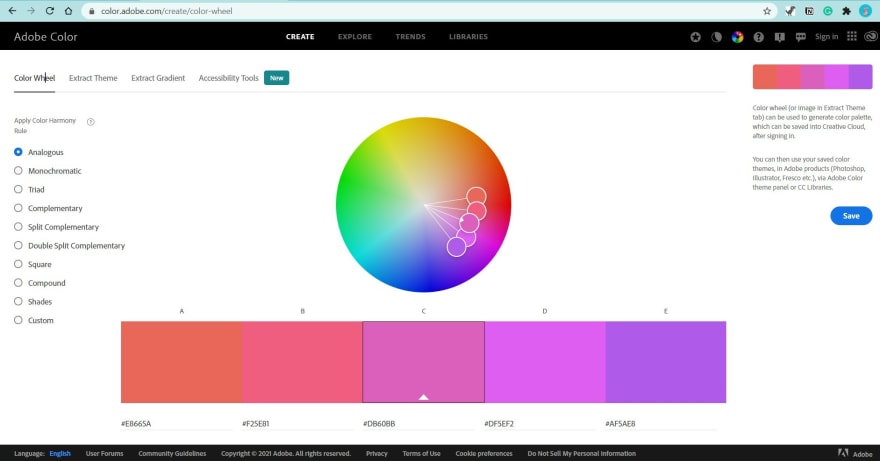The width and height of the screenshot is (880, 461).
Task: Click the theme preview strip above the description
Action: [812, 76]
